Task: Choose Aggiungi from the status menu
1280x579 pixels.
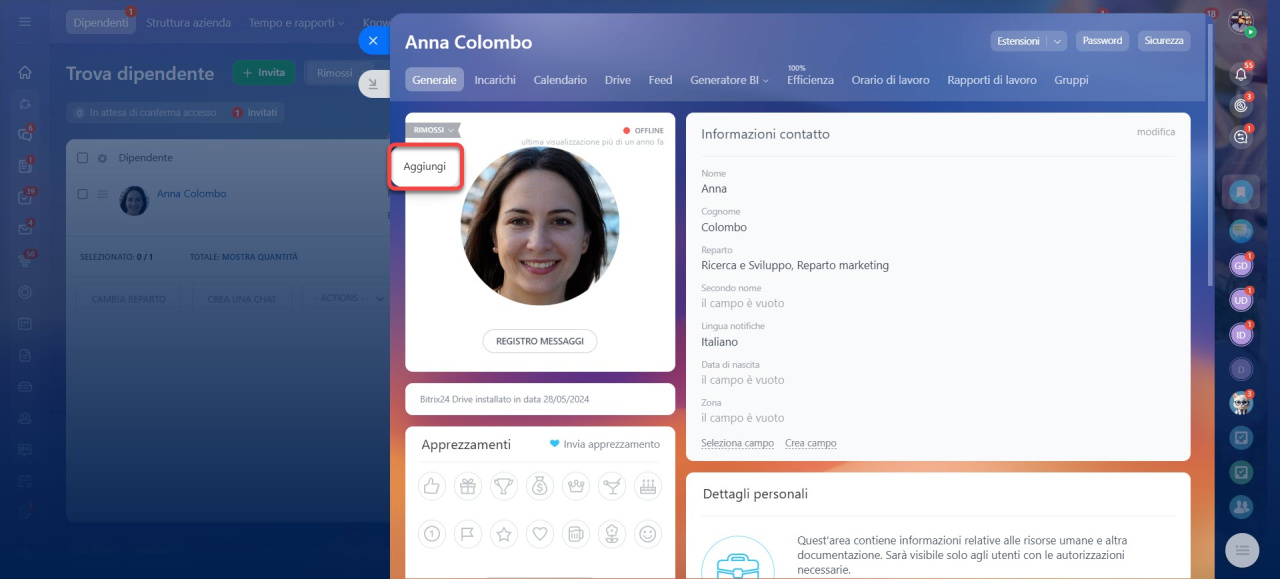Action: pyautogui.click(x=425, y=167)
